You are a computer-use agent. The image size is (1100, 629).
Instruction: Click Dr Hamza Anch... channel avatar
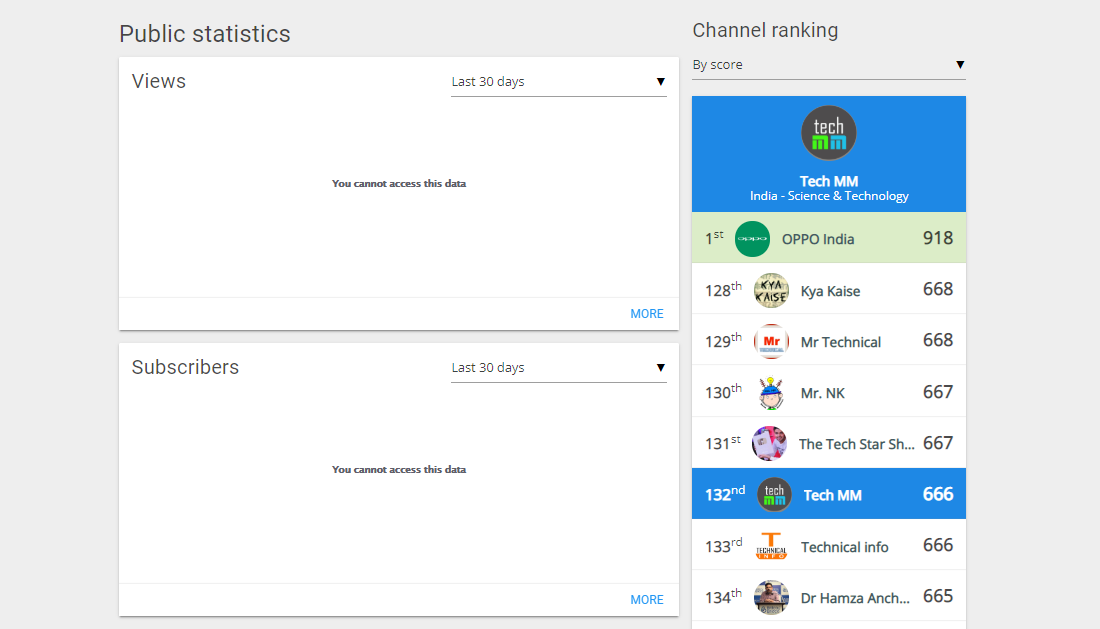771,597
